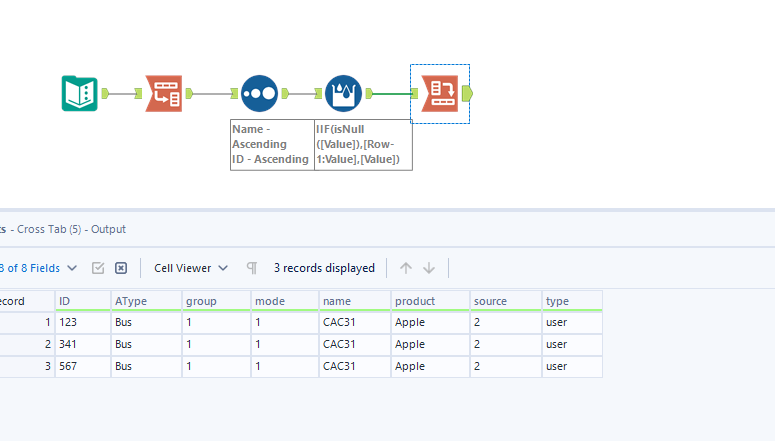Click the Cross Tab output anchor
The width and height of the screenshot is (775, 441).
click(468, 94)
